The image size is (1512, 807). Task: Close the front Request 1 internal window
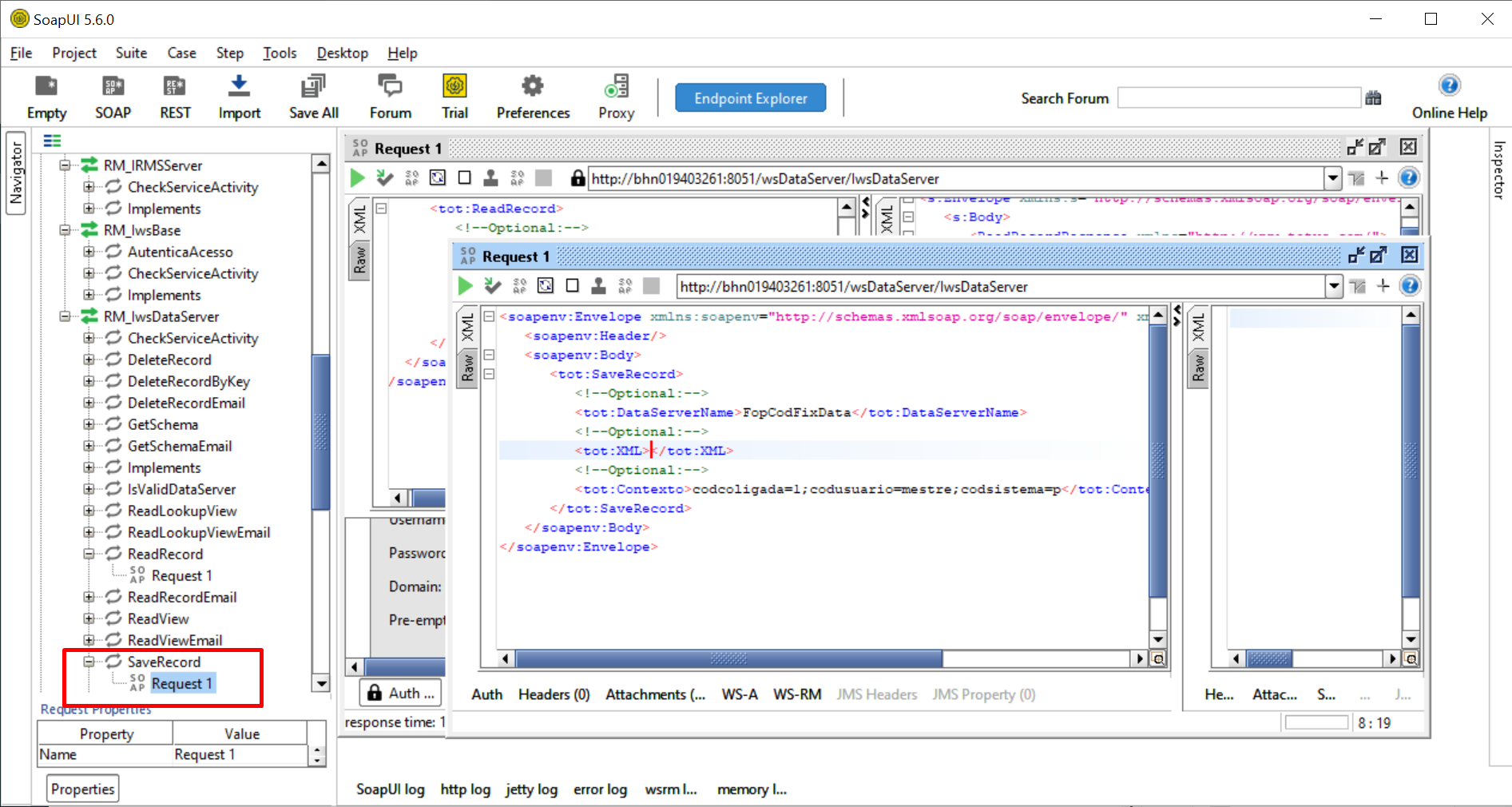point(1409,255)
